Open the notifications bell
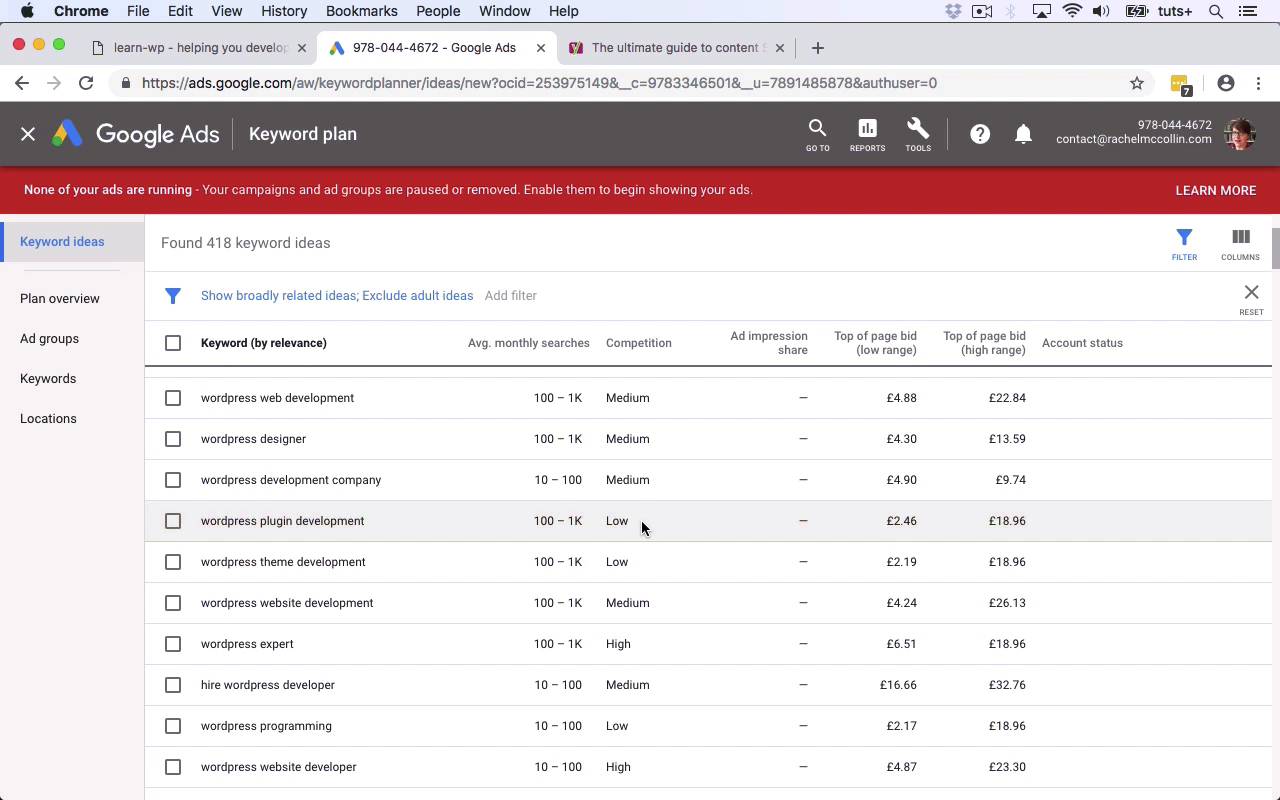The height and width of the screenshot is (800, 1280). point(1023,134)
